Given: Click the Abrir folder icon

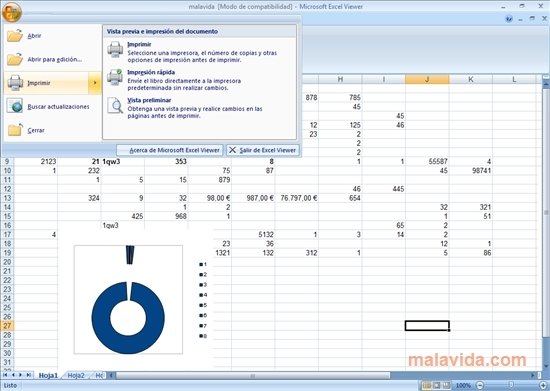Looking at the screenshot, I should pyautogui.click(x=15, y=35).
